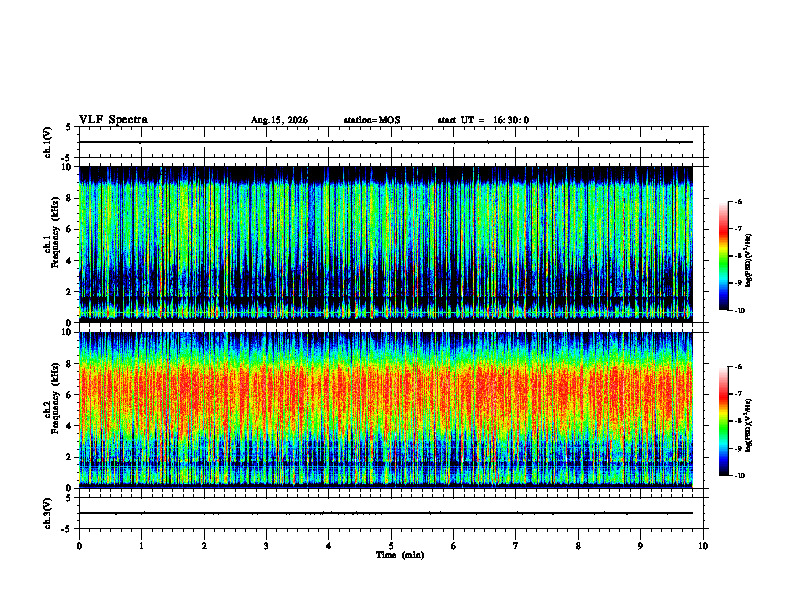Click time axis tick label "3"
Image resolution: width=792 pixels, height=612 pixels.
click(266, 546)
